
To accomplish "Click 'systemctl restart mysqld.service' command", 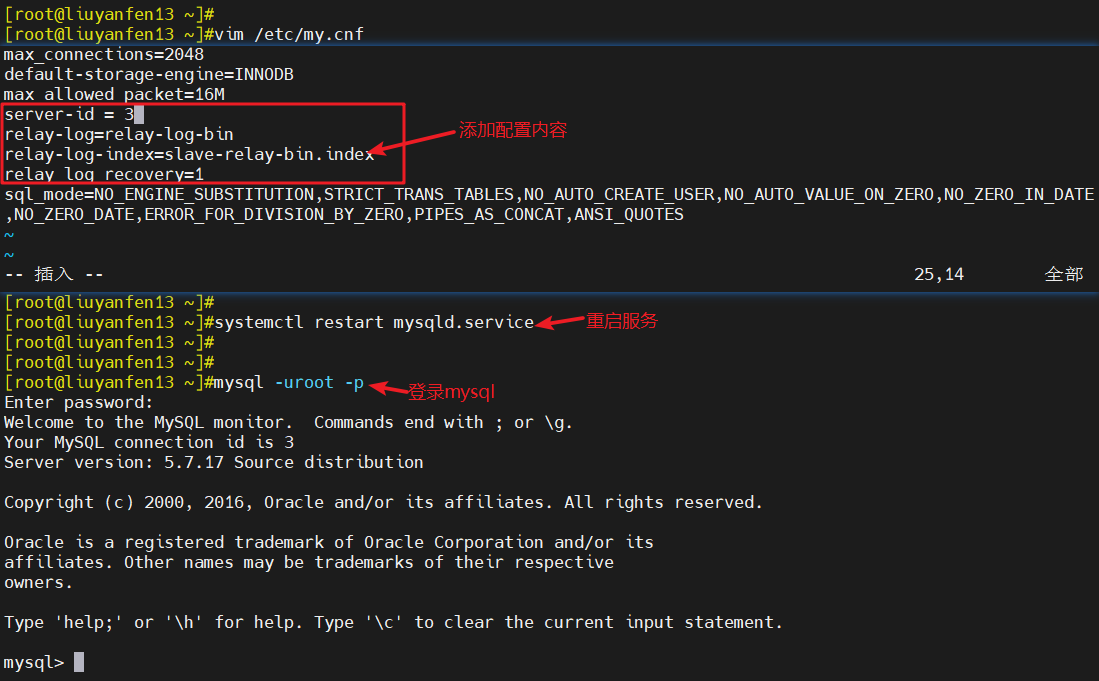I will (x=374, y=322).
